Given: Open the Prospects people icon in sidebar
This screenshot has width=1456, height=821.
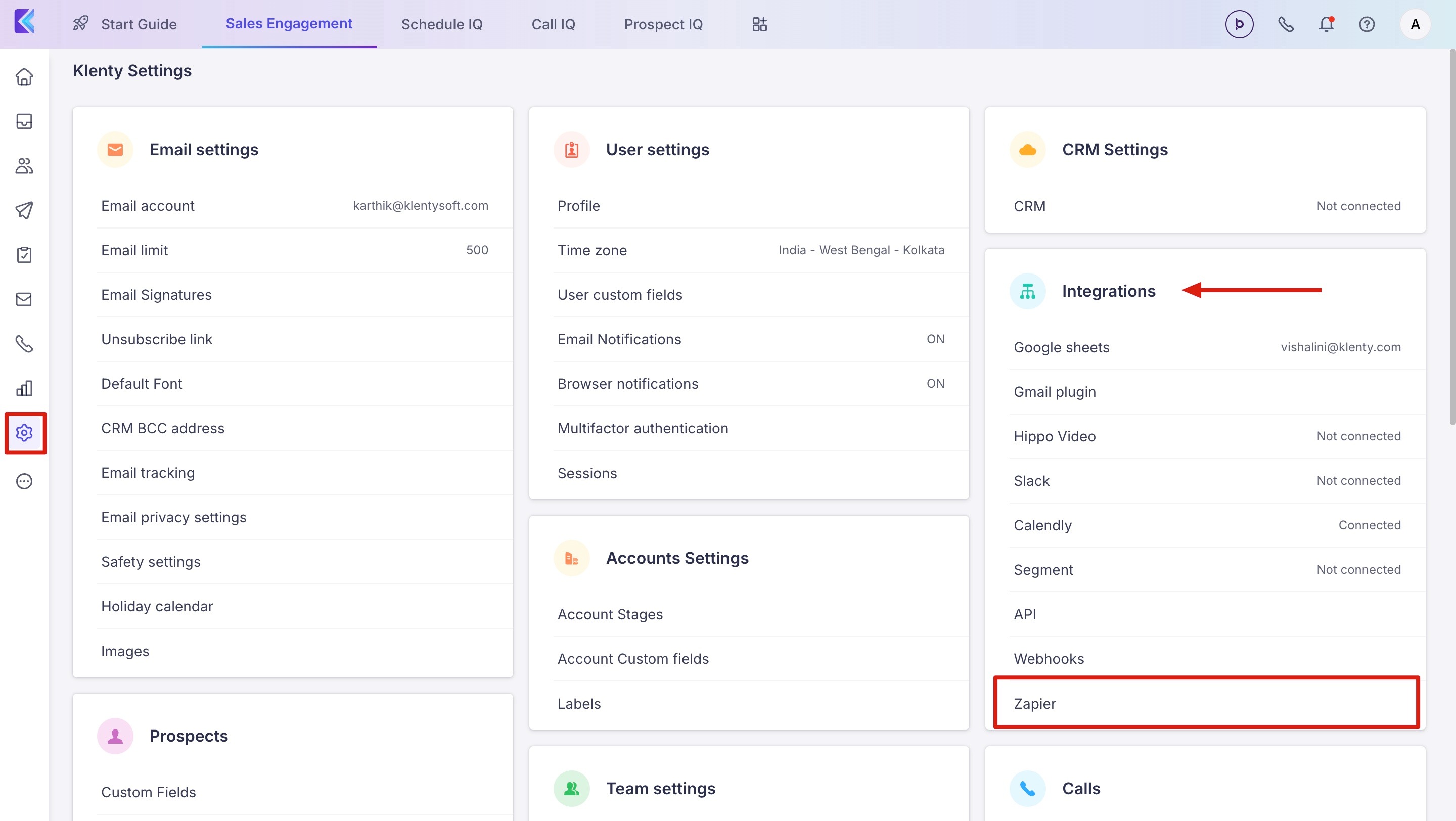Looking at the screenshot, I should pyautogui.click(x=24, y=165).
